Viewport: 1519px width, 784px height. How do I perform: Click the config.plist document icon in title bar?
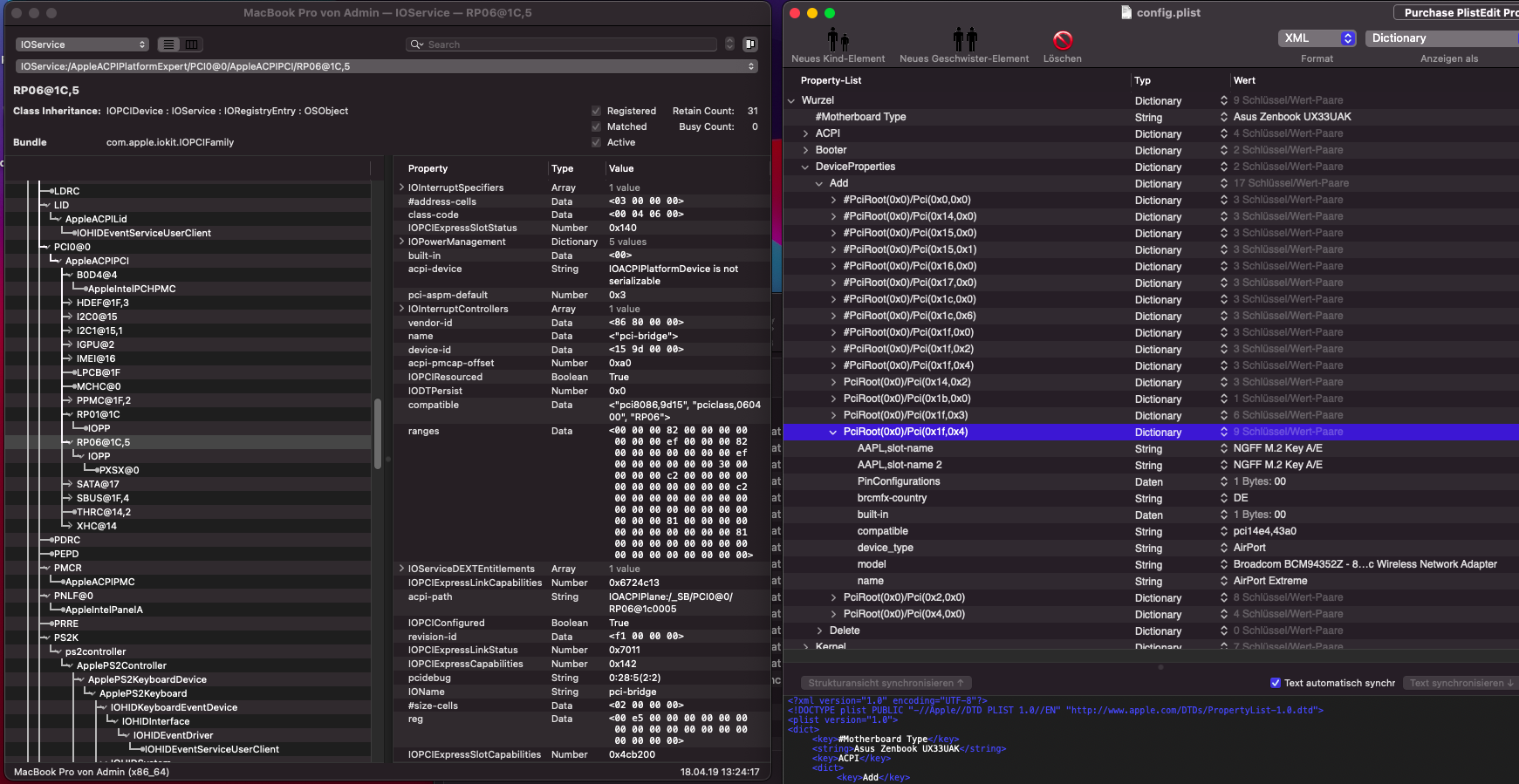pos(1126,12)
